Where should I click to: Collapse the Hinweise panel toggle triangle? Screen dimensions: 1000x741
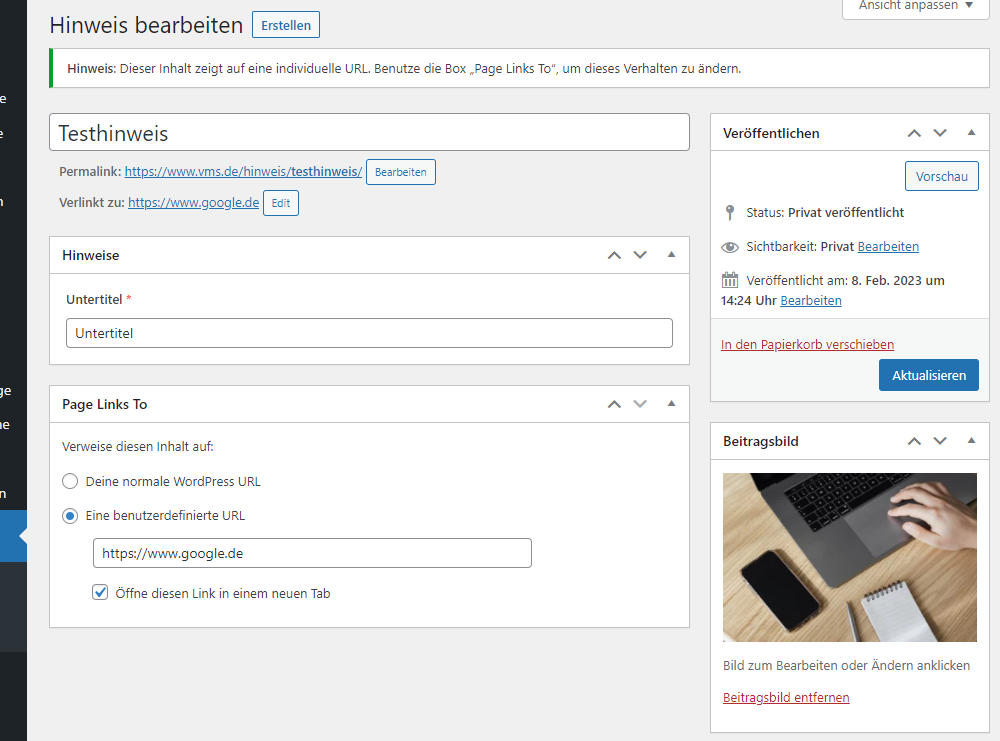[x=671, y=255]
